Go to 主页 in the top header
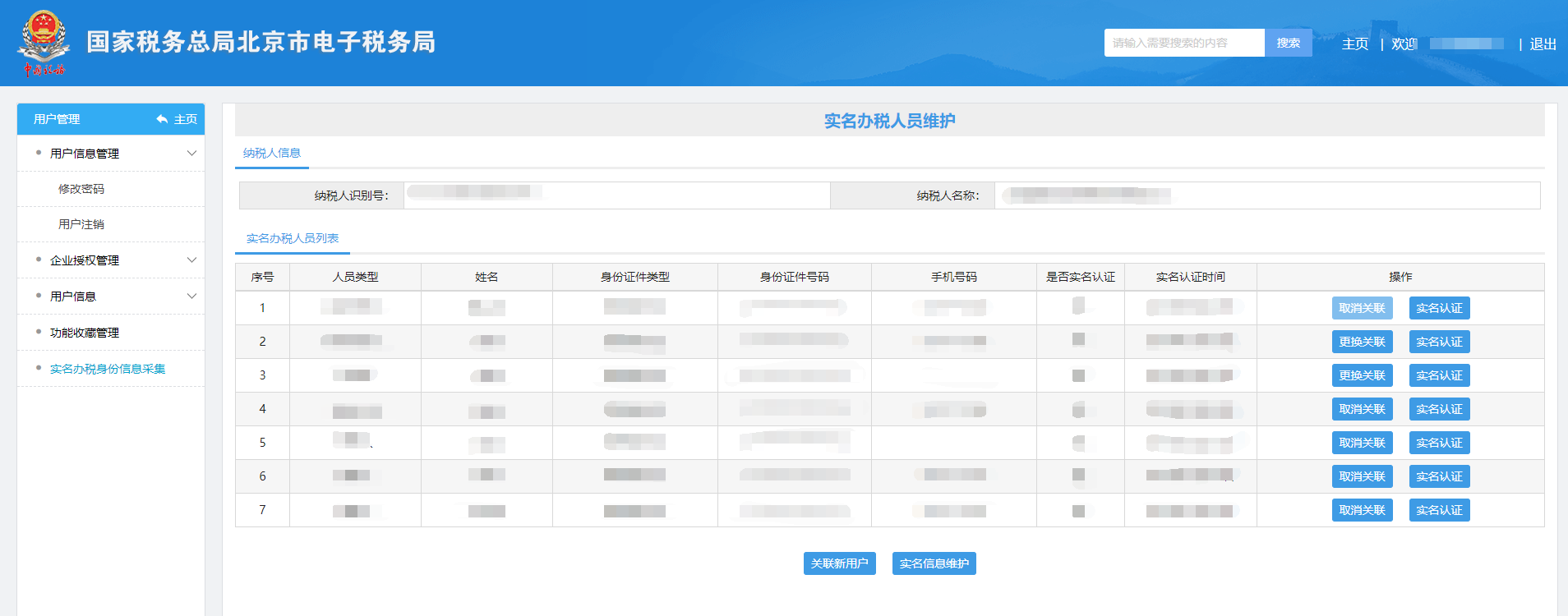 tap(1355, 44)
